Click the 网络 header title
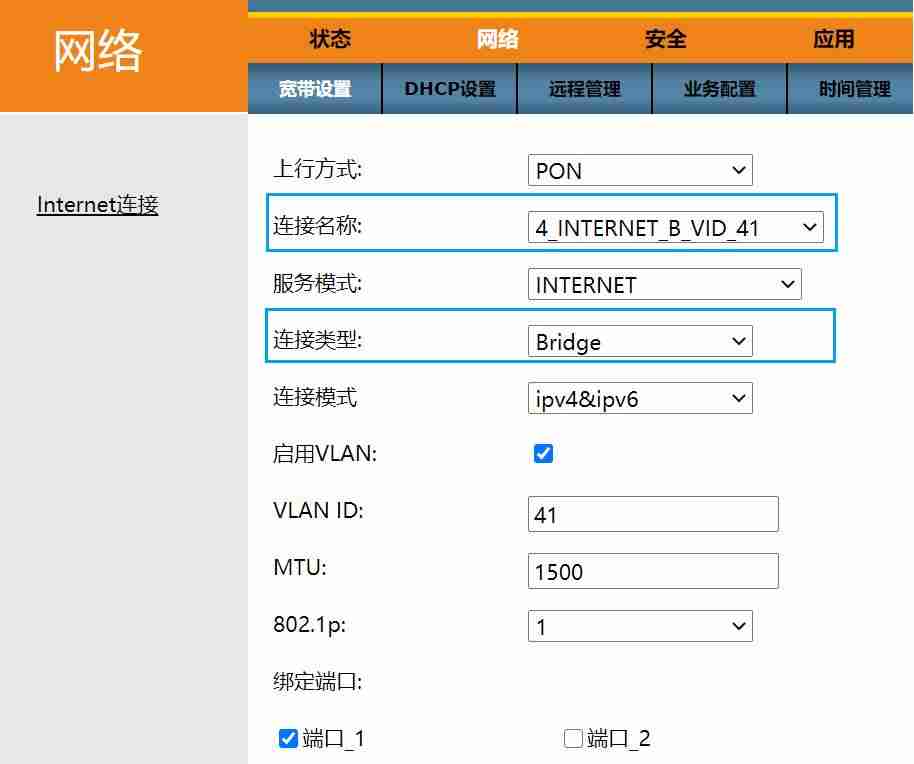The height and width of the screenshot is (764, 914). (98, 52)
